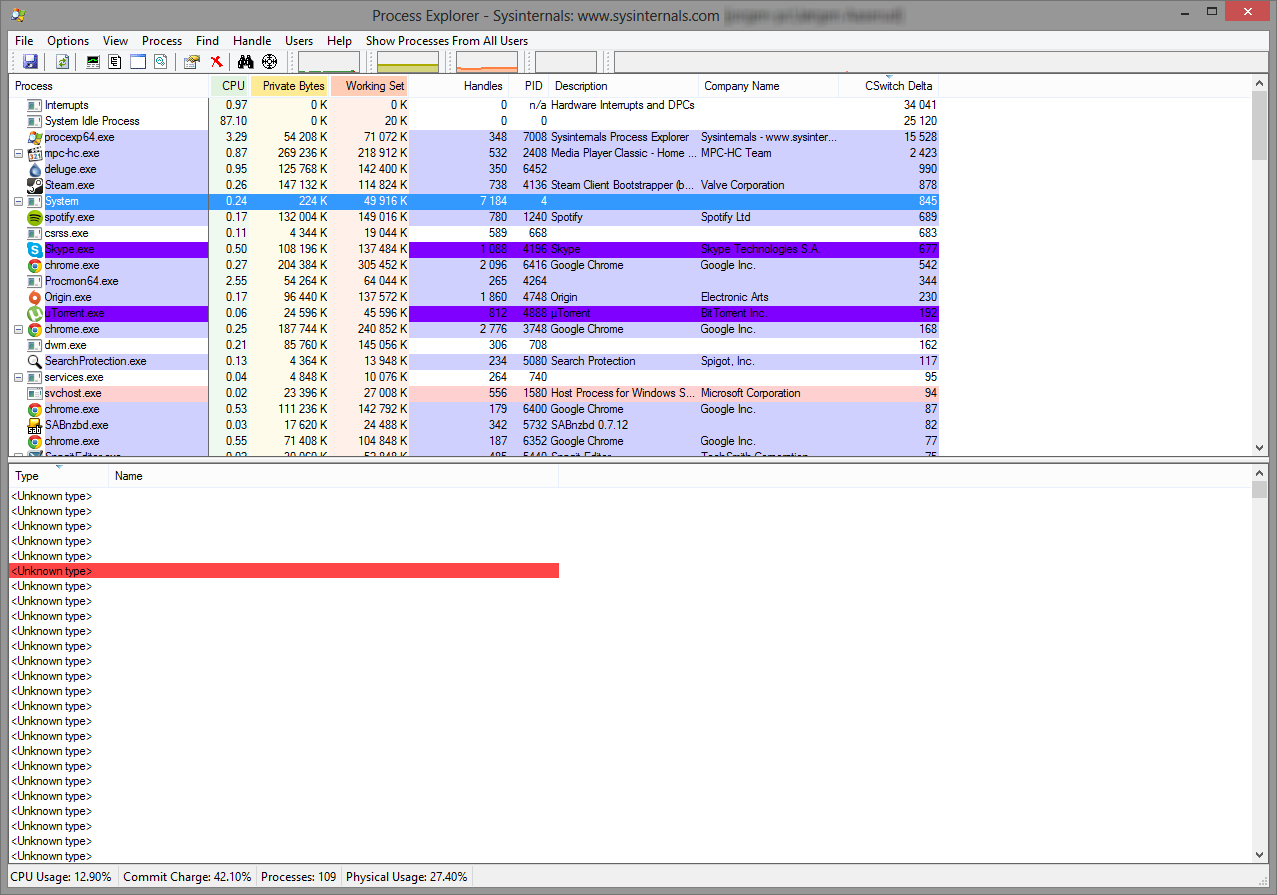Sort by the PID column header
This screenshot has height=895, width=1277.
coord(530,86)
